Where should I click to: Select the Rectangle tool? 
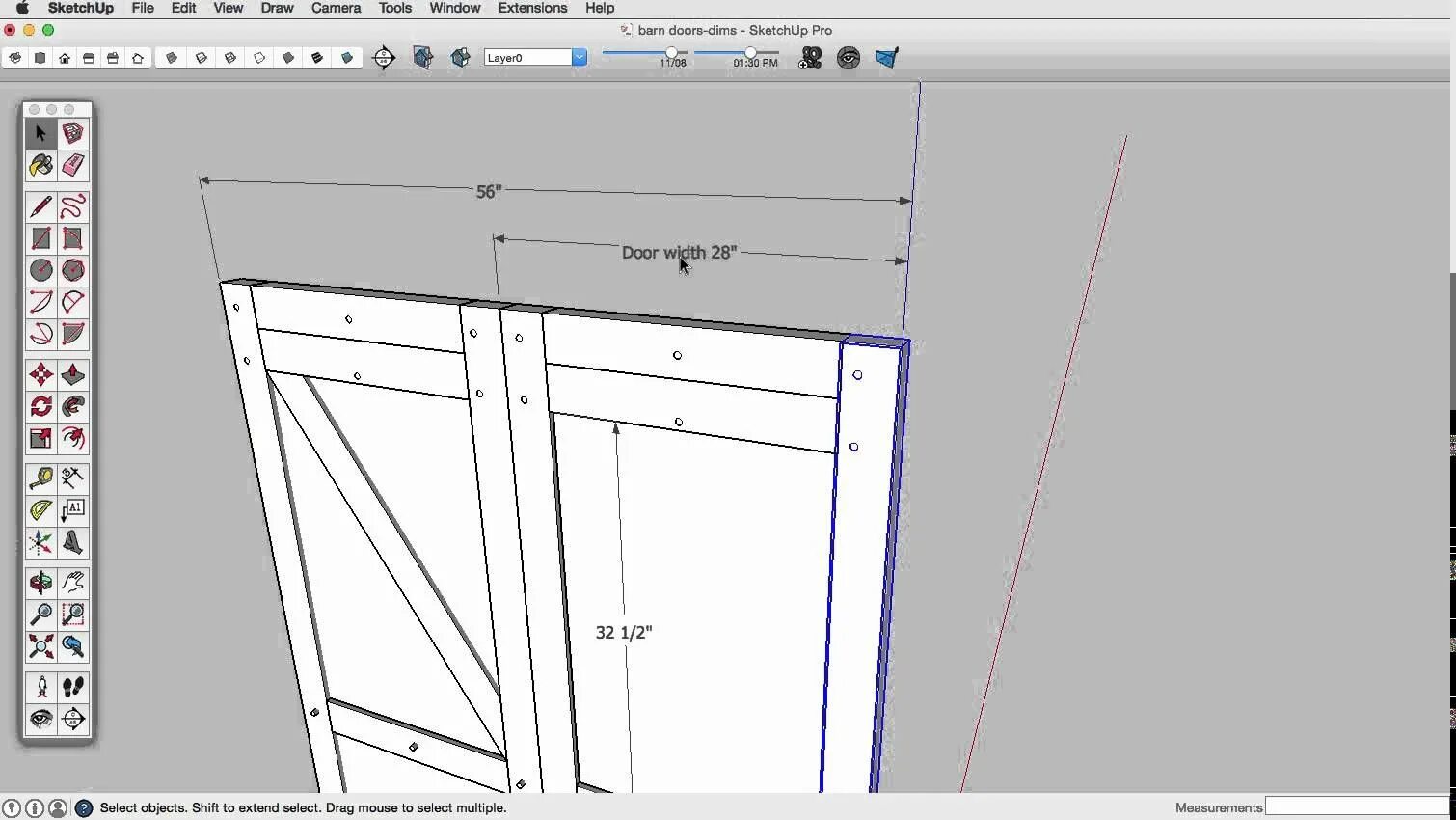pos(40,238)
